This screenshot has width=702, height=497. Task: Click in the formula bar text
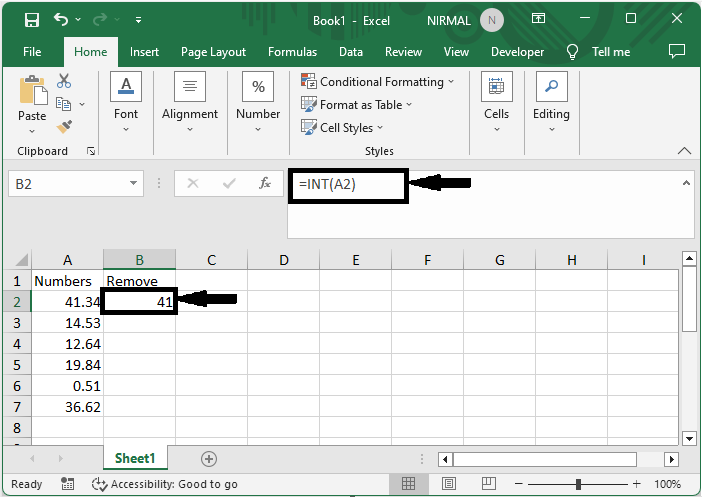click(x=327, y=184)
